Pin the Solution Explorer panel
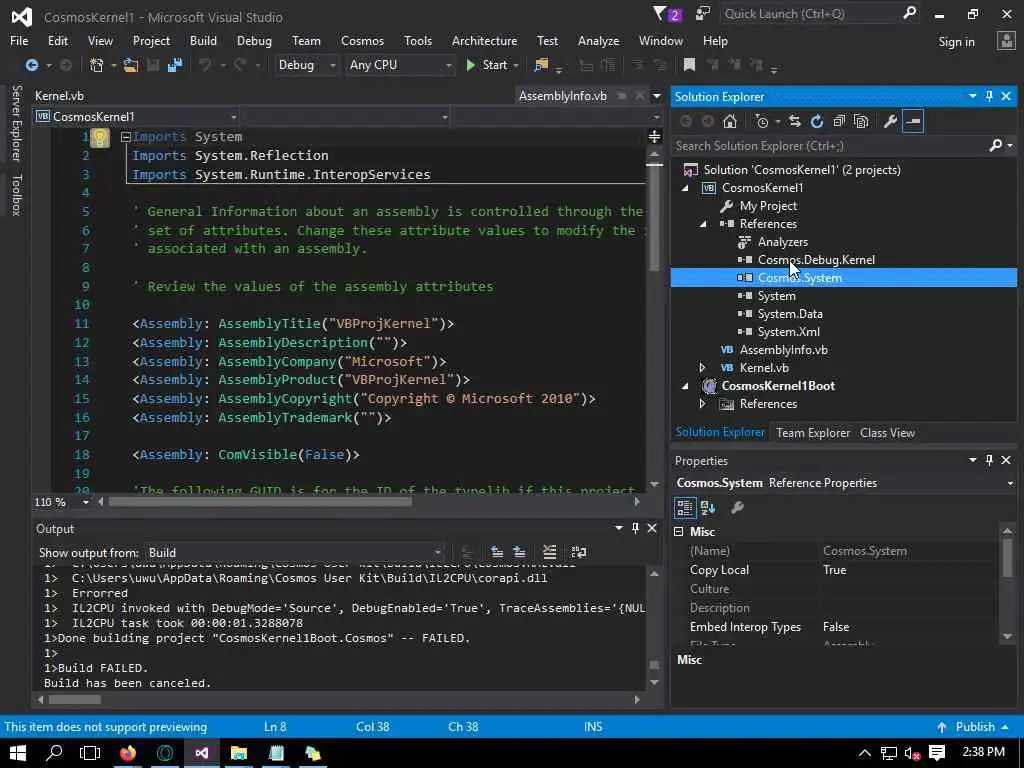Viewport: 1024px width, 768px height. [x=989, y=96]
